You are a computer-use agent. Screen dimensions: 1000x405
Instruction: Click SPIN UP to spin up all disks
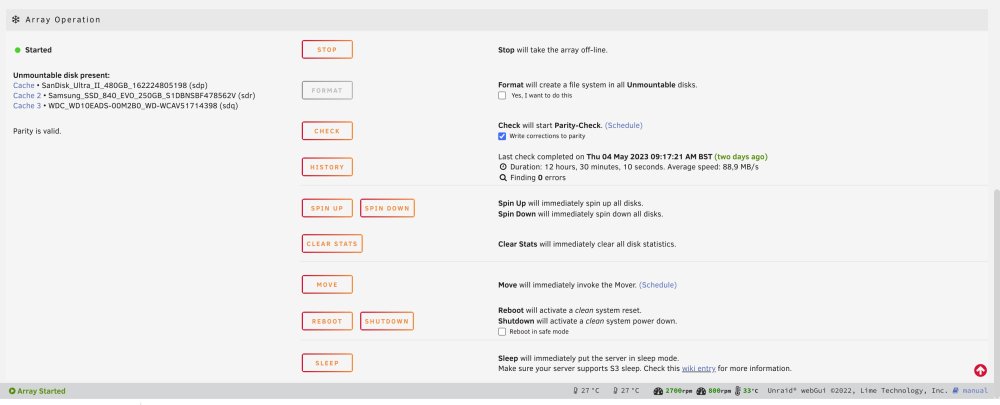(327, 209)
